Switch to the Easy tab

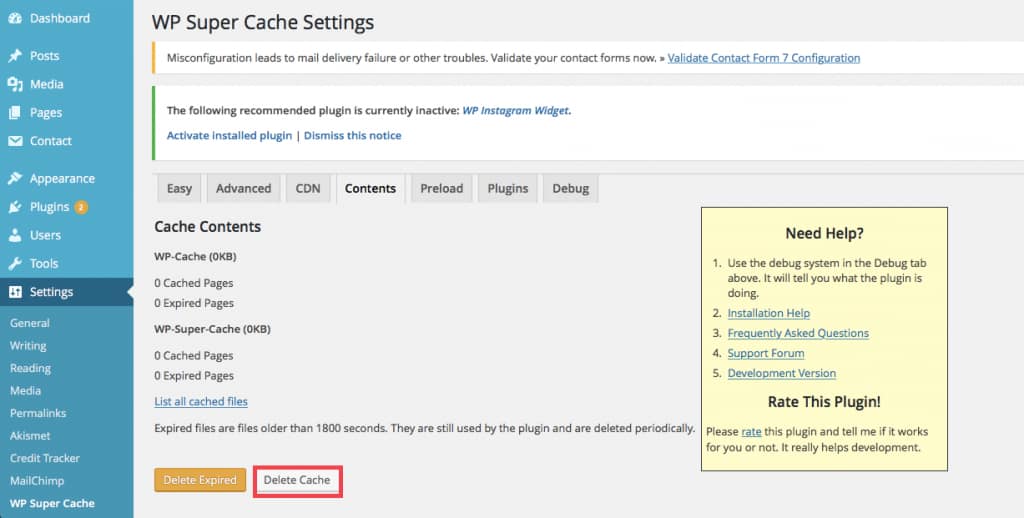tap(179, 189)
